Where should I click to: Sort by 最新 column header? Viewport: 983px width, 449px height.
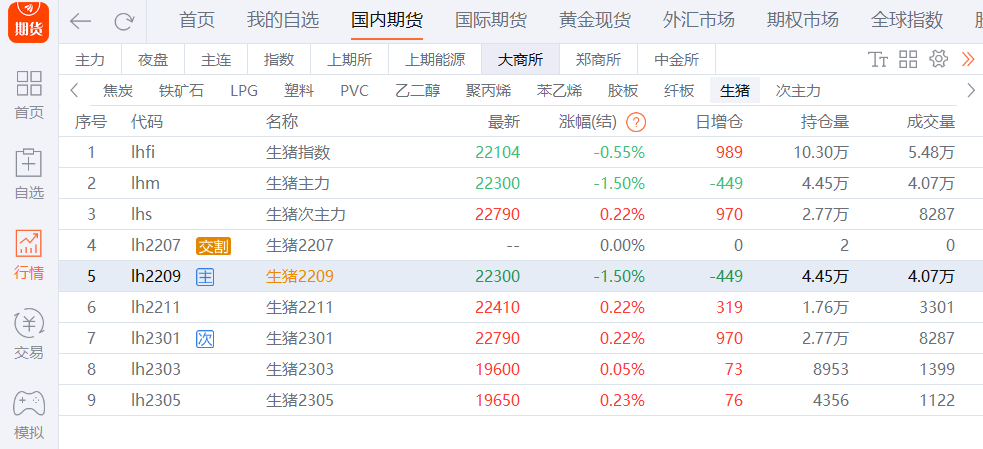(x=504, y=122)
